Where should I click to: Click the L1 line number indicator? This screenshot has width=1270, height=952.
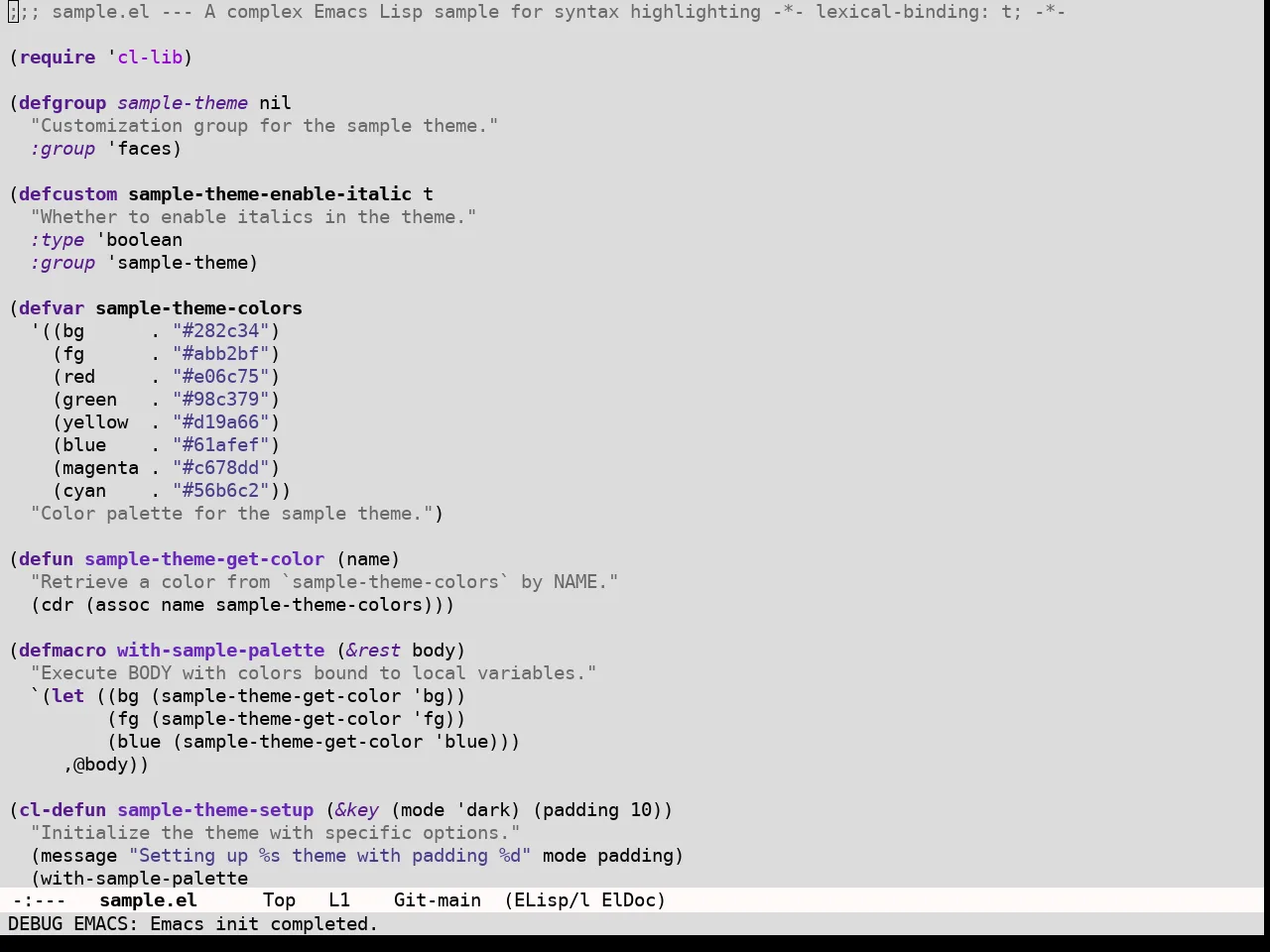[339, 900]
